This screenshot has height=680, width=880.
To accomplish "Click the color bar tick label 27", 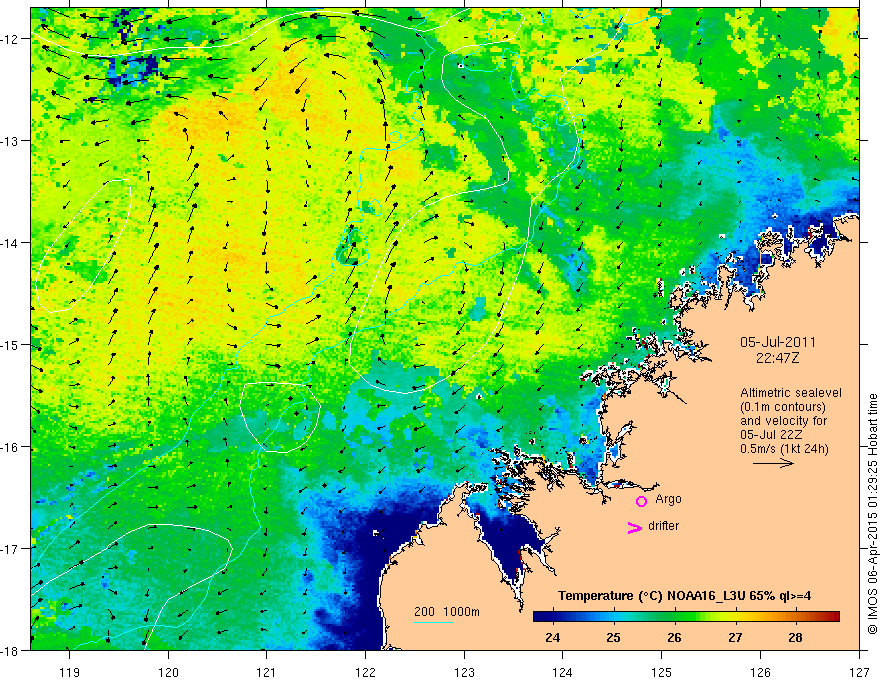I will point(735,637).
